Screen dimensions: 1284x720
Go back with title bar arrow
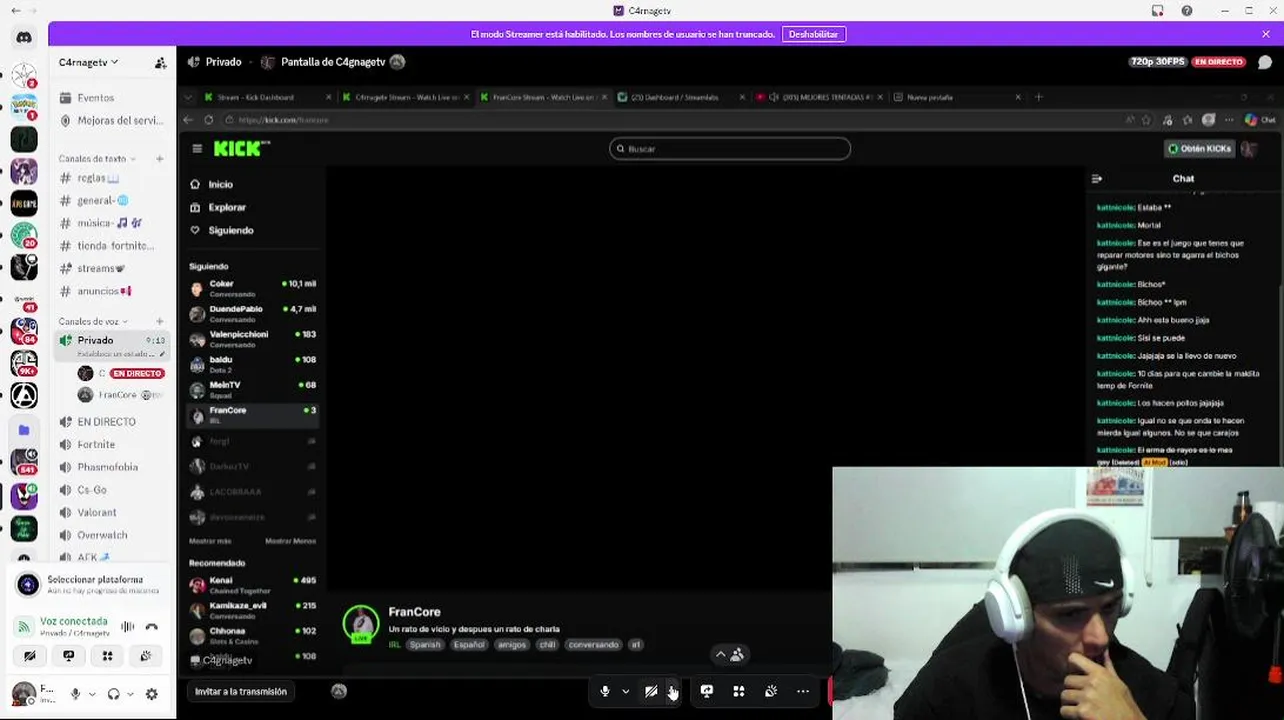15,11
